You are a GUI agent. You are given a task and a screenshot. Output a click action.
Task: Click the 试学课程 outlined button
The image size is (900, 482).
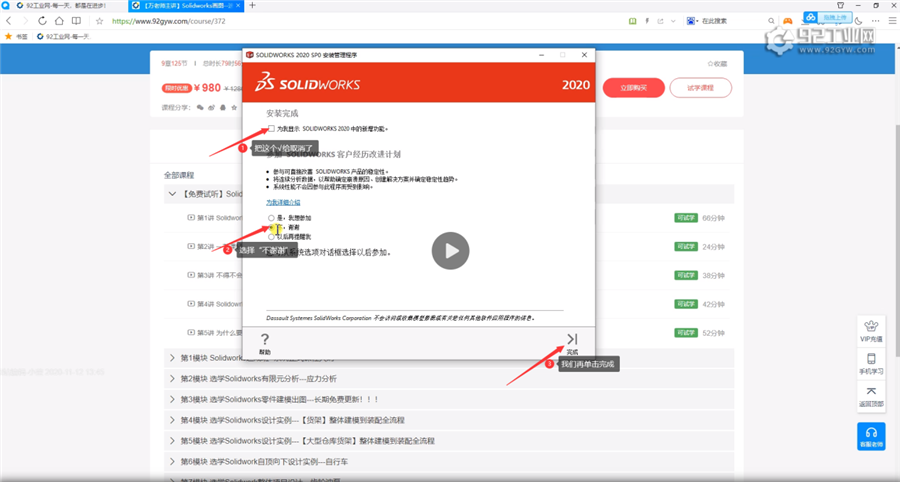pyautogui.click(x=700, y=88)
